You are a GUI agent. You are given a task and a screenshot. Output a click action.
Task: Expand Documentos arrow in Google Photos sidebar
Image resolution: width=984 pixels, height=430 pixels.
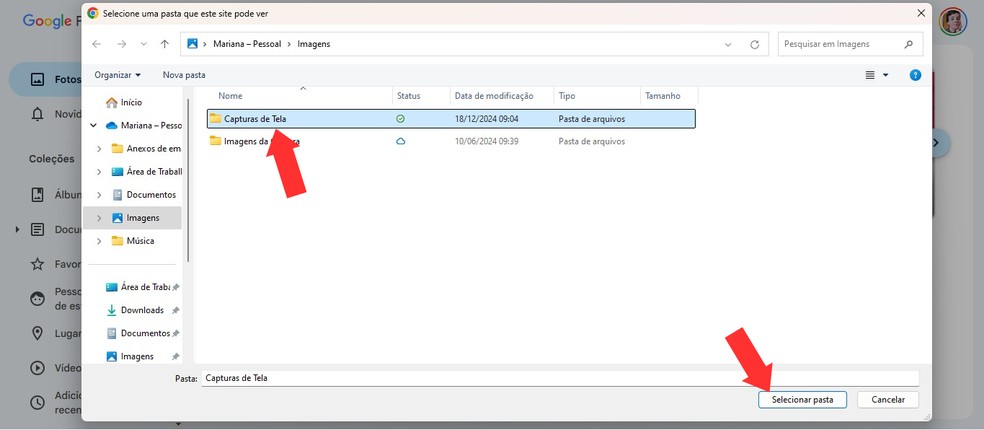pyautogui.click(x=18, y=230)
